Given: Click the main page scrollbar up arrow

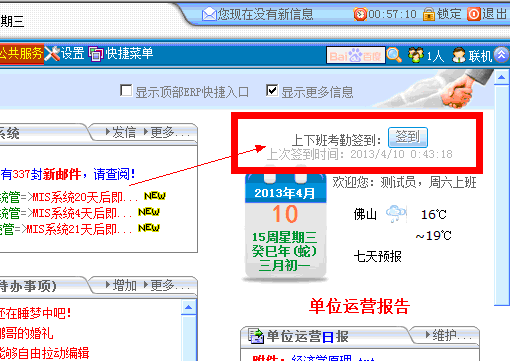Looking at the screenshot, I should [x=501, y=78].
